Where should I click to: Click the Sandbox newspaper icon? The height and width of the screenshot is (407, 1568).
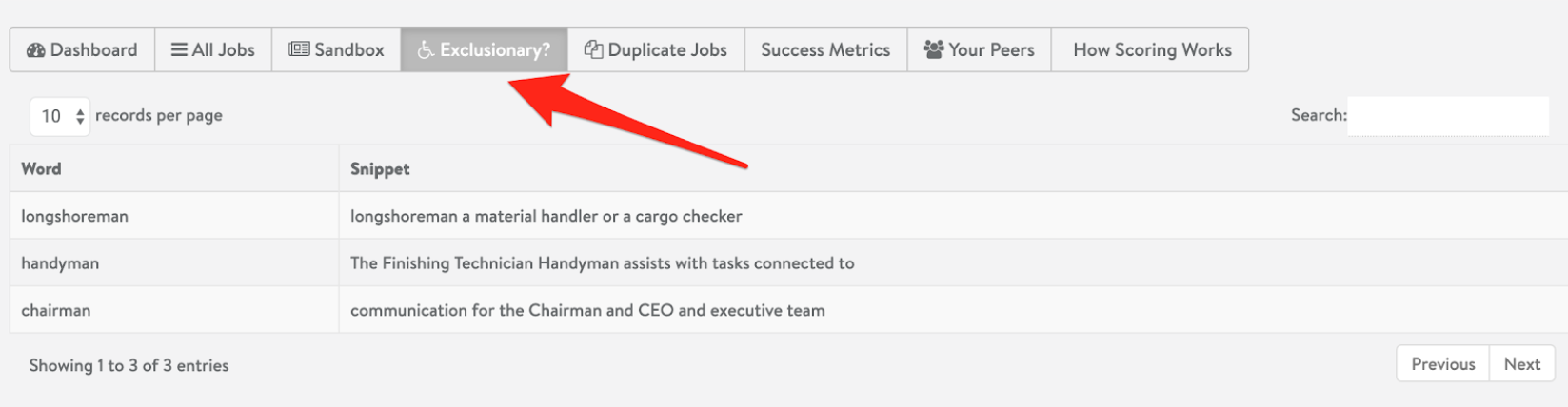pyautogui.click(x=299, y=49)
